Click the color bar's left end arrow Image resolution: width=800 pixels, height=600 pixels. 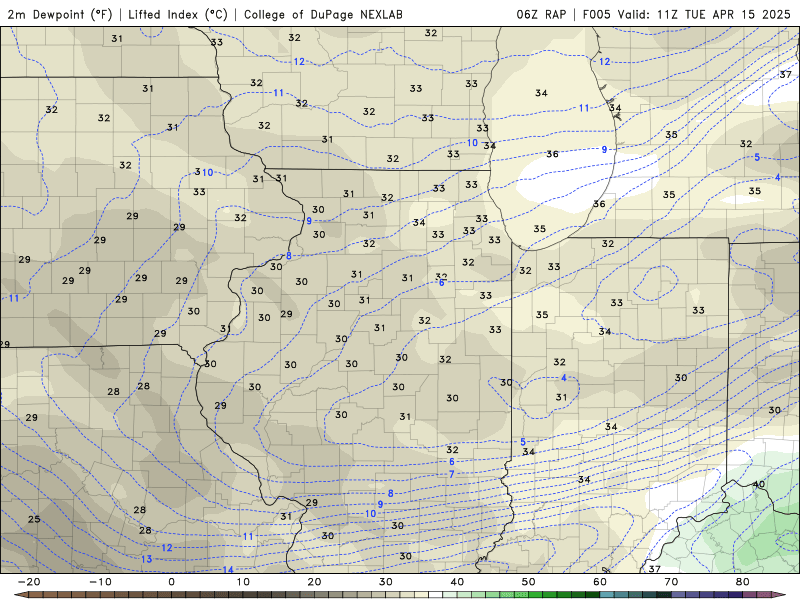(20, 595)
